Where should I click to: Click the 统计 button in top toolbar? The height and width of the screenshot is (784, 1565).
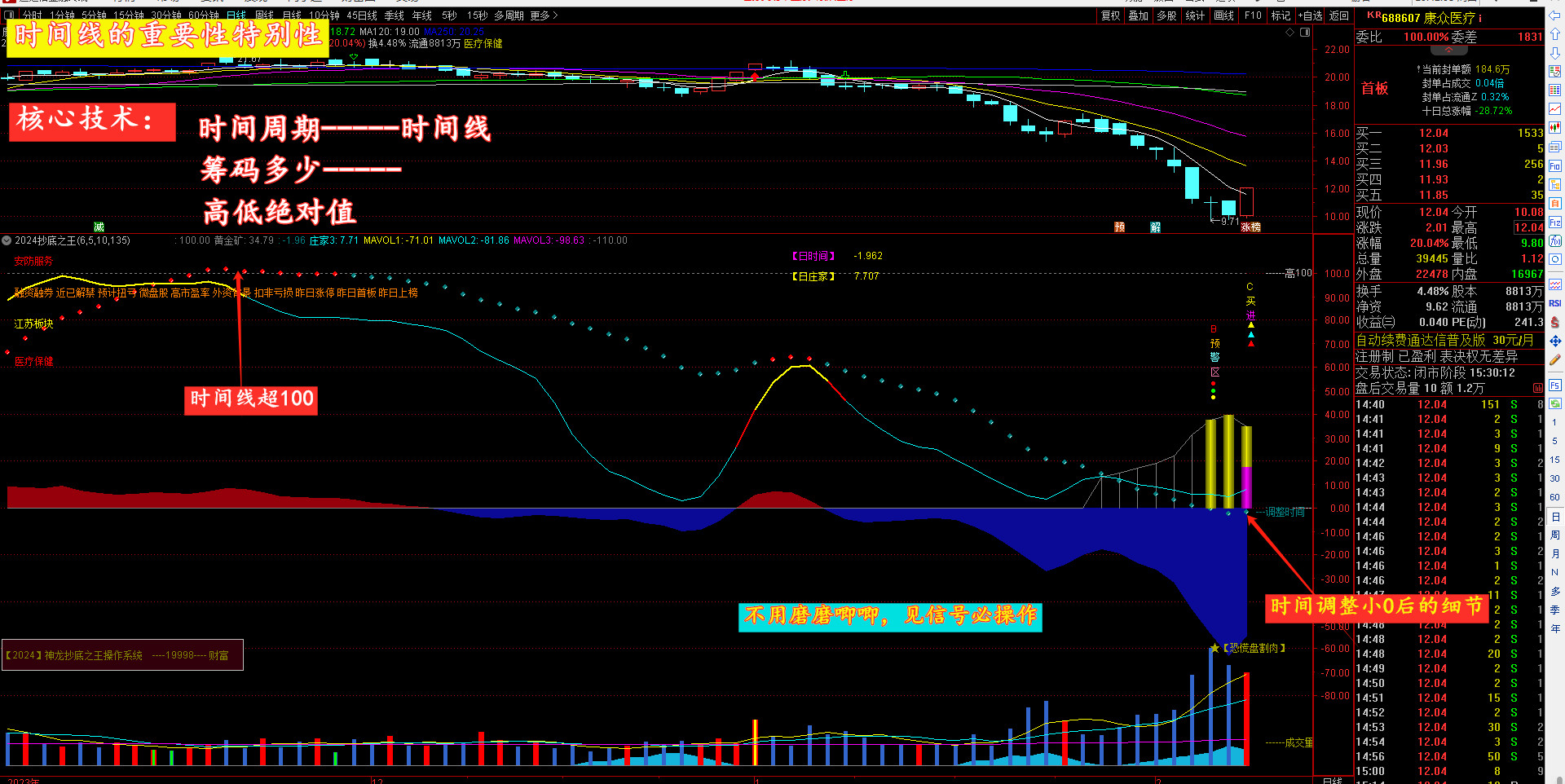click(x=1196, y=15)
